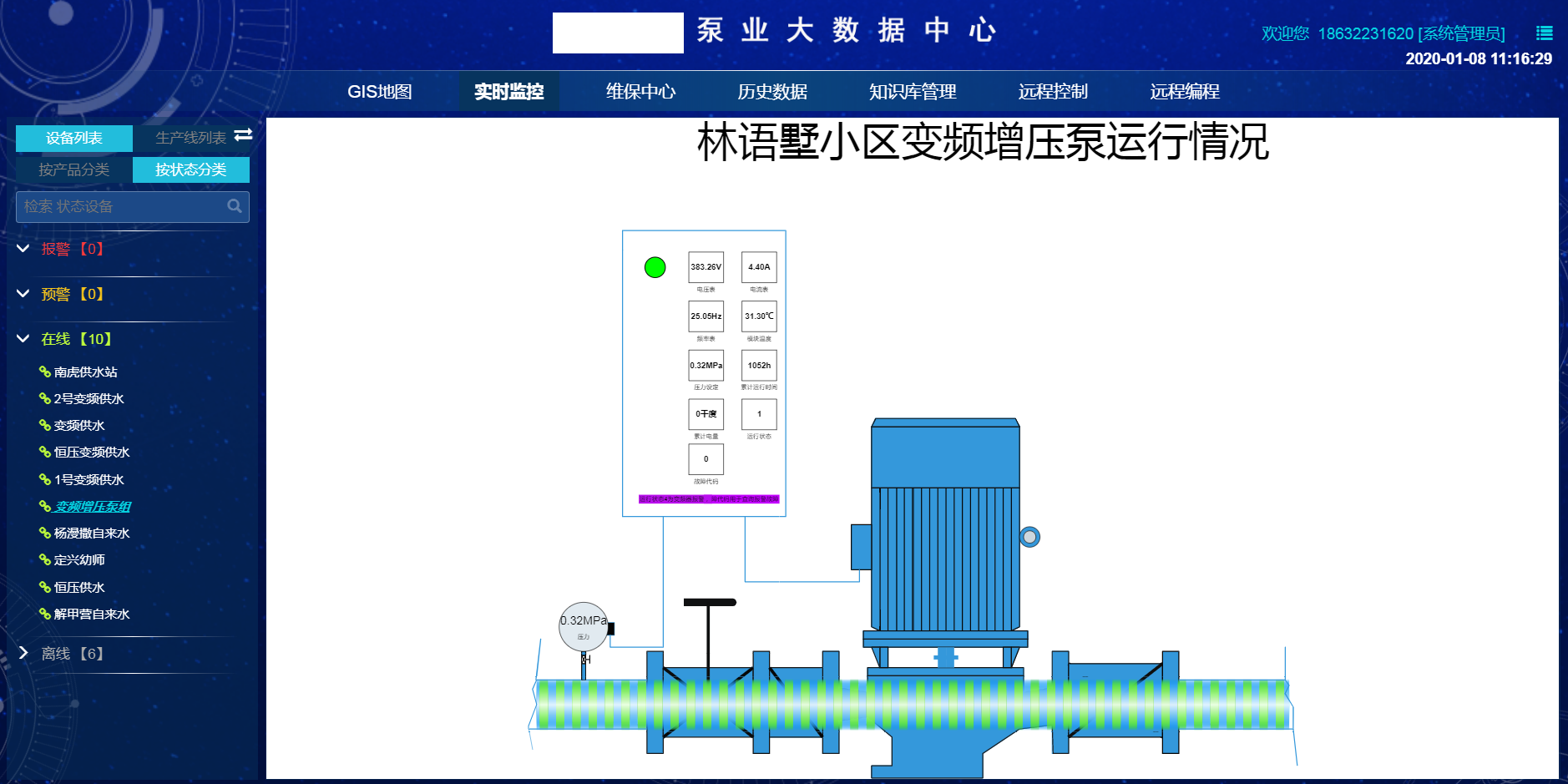Click the link icon beside 南虎供水站

[44, 372]
